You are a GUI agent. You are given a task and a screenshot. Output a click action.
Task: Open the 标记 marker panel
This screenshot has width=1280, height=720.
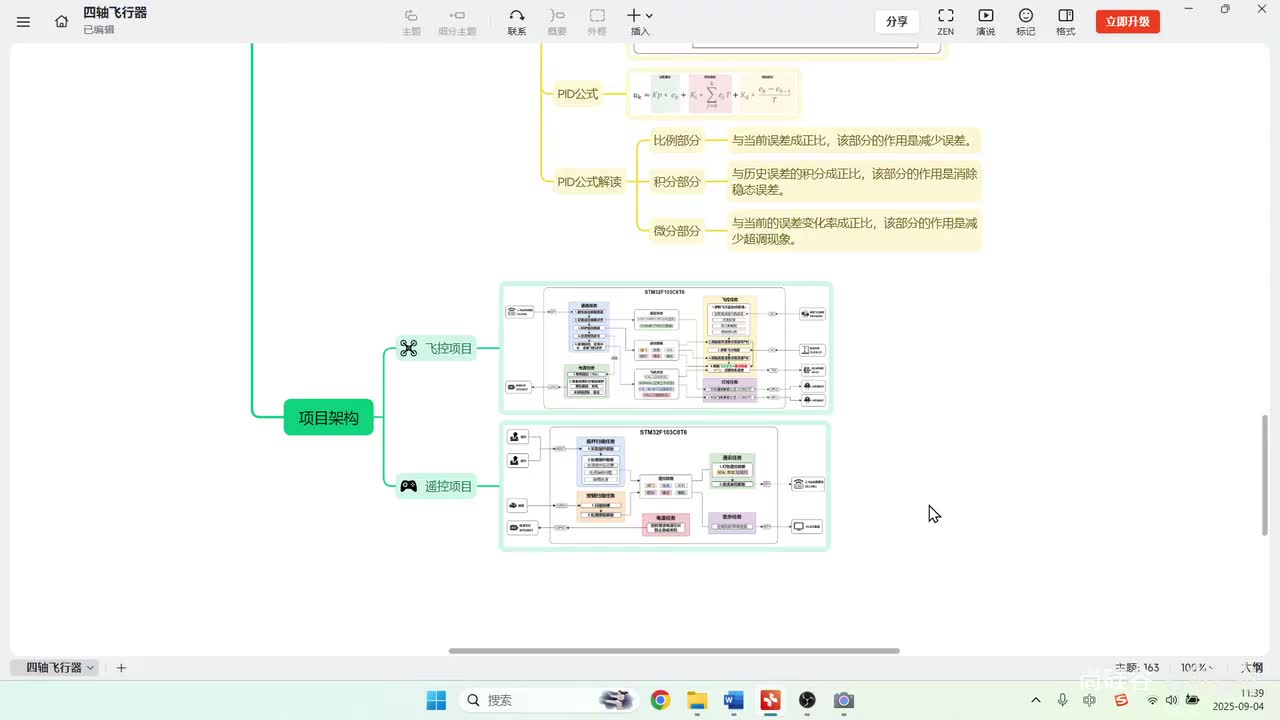click(x=1026, y=21)
